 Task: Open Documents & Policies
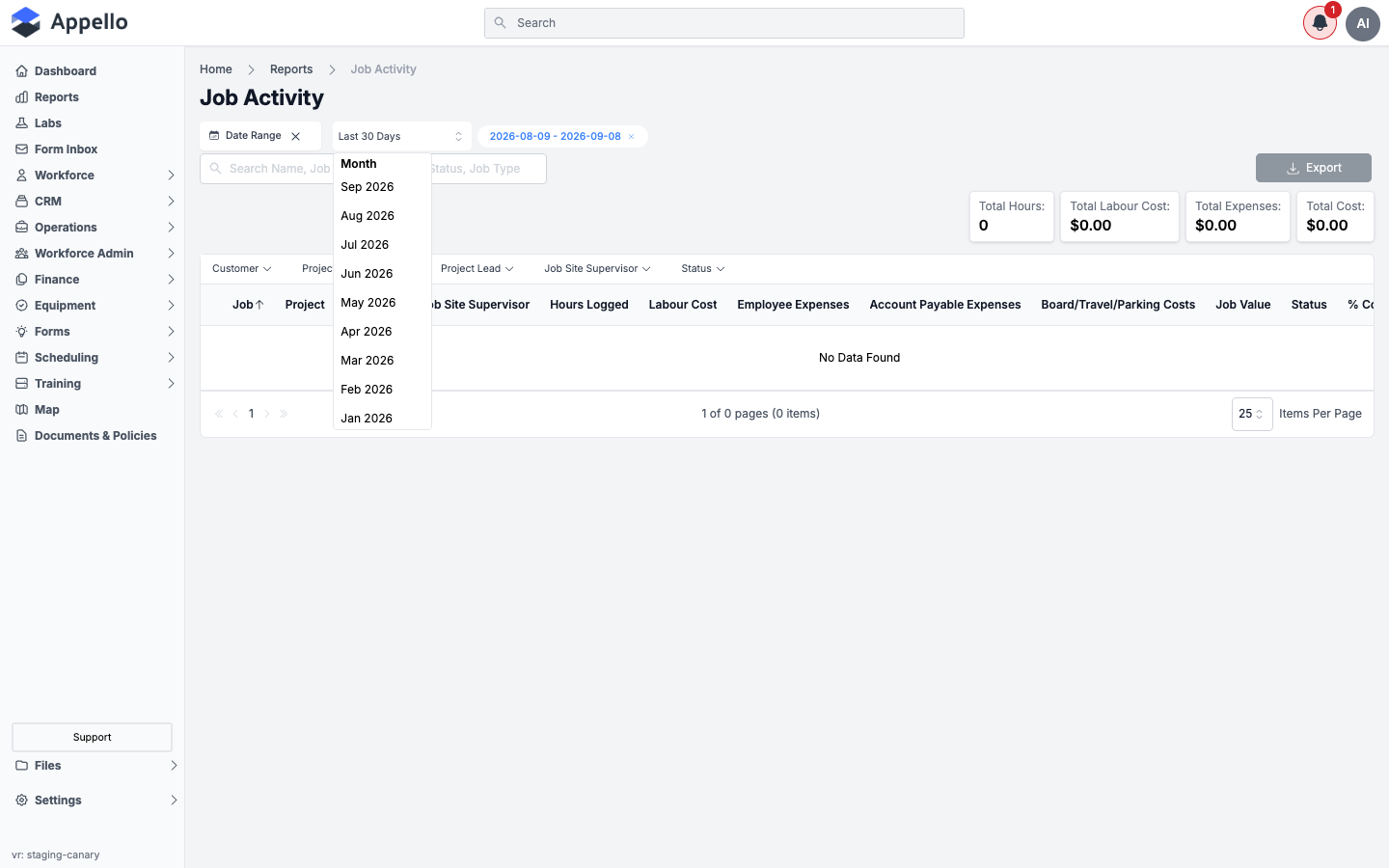(x=95, y=436)
